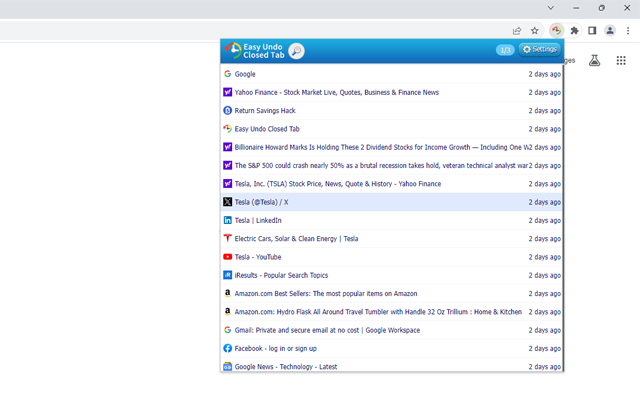Viewport: 640px width, 400px height.
Task: Reopen Tesla | LinkedIn tab
Action: (392, 220)
